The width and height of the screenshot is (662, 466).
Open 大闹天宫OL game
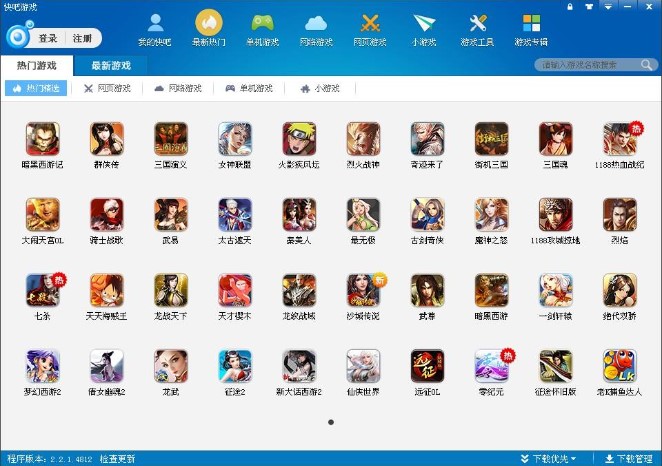[x=43, y=215]
